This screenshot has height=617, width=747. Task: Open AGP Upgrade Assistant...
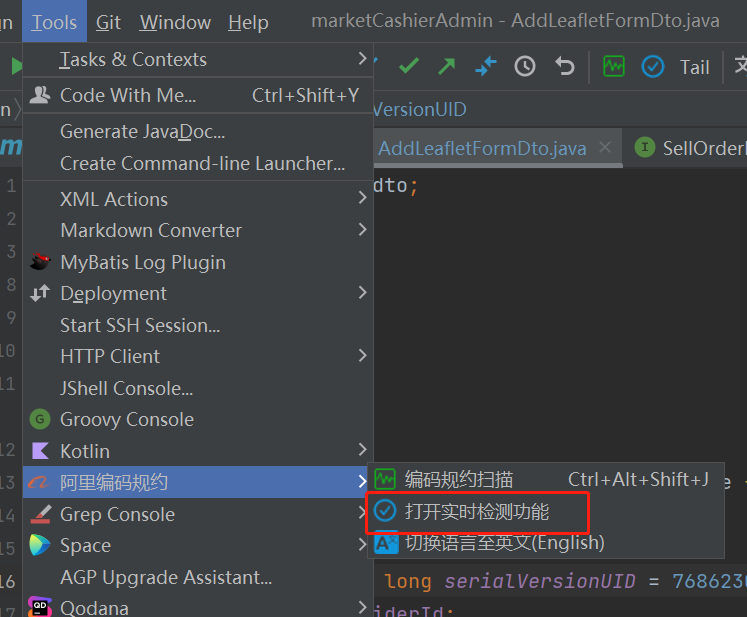(x=198, y=577)
